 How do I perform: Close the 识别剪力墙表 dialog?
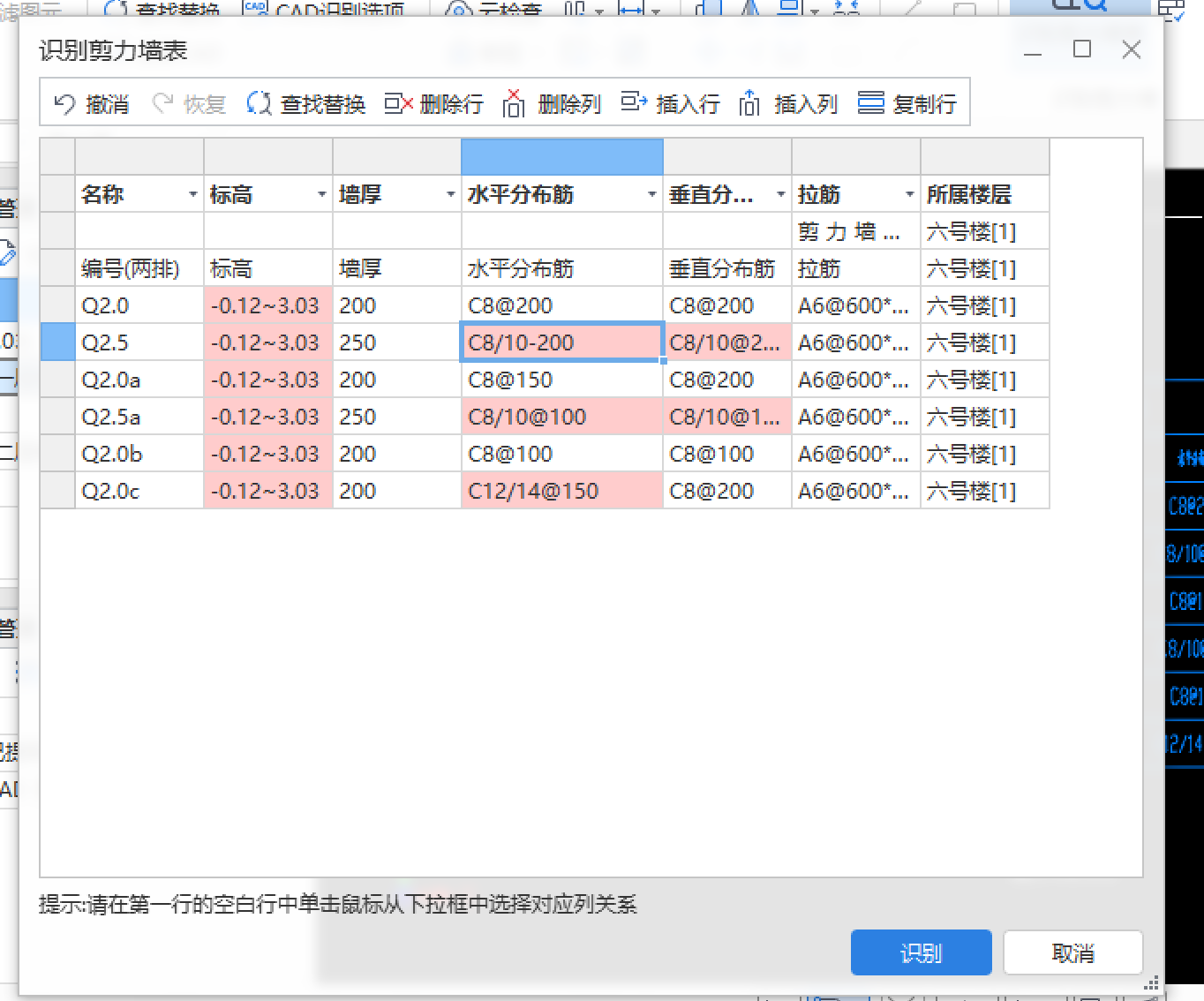[1132, 49]
